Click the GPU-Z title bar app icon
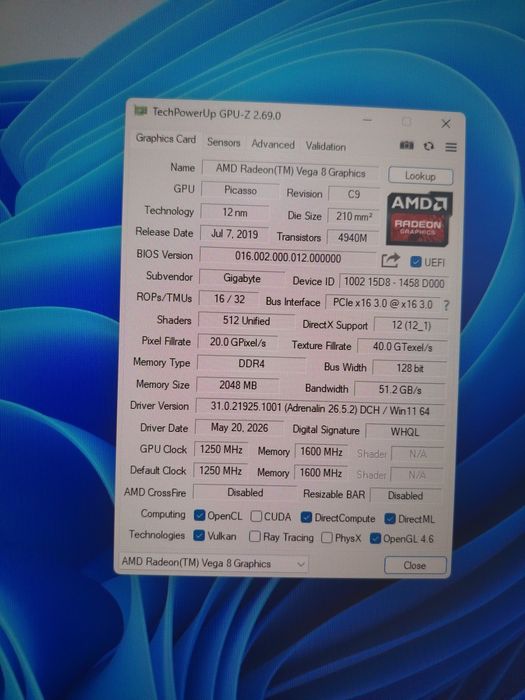 point(141,110)
